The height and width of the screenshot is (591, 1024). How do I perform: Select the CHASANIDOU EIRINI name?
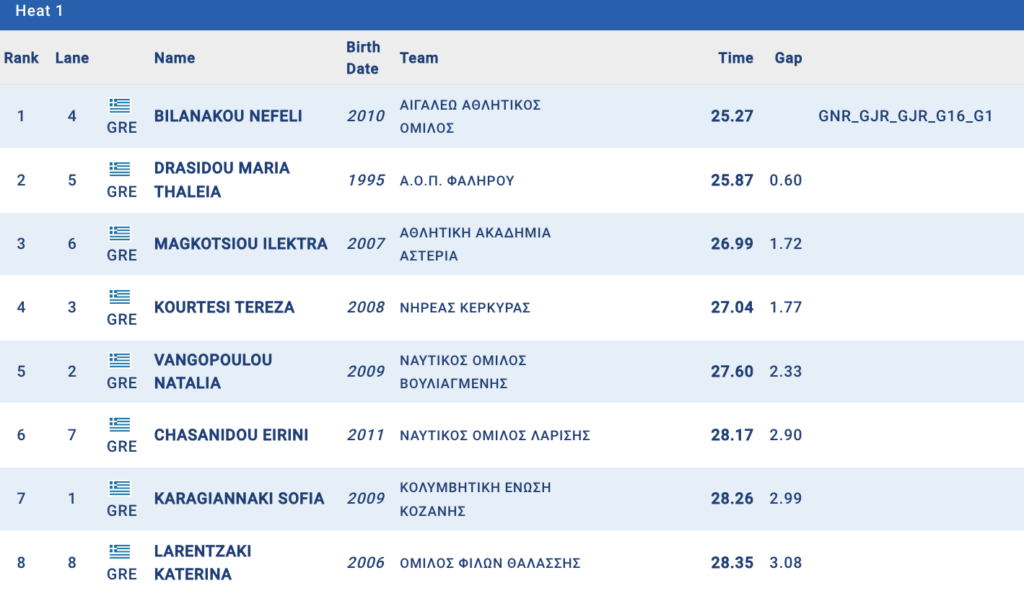(231, 435)
